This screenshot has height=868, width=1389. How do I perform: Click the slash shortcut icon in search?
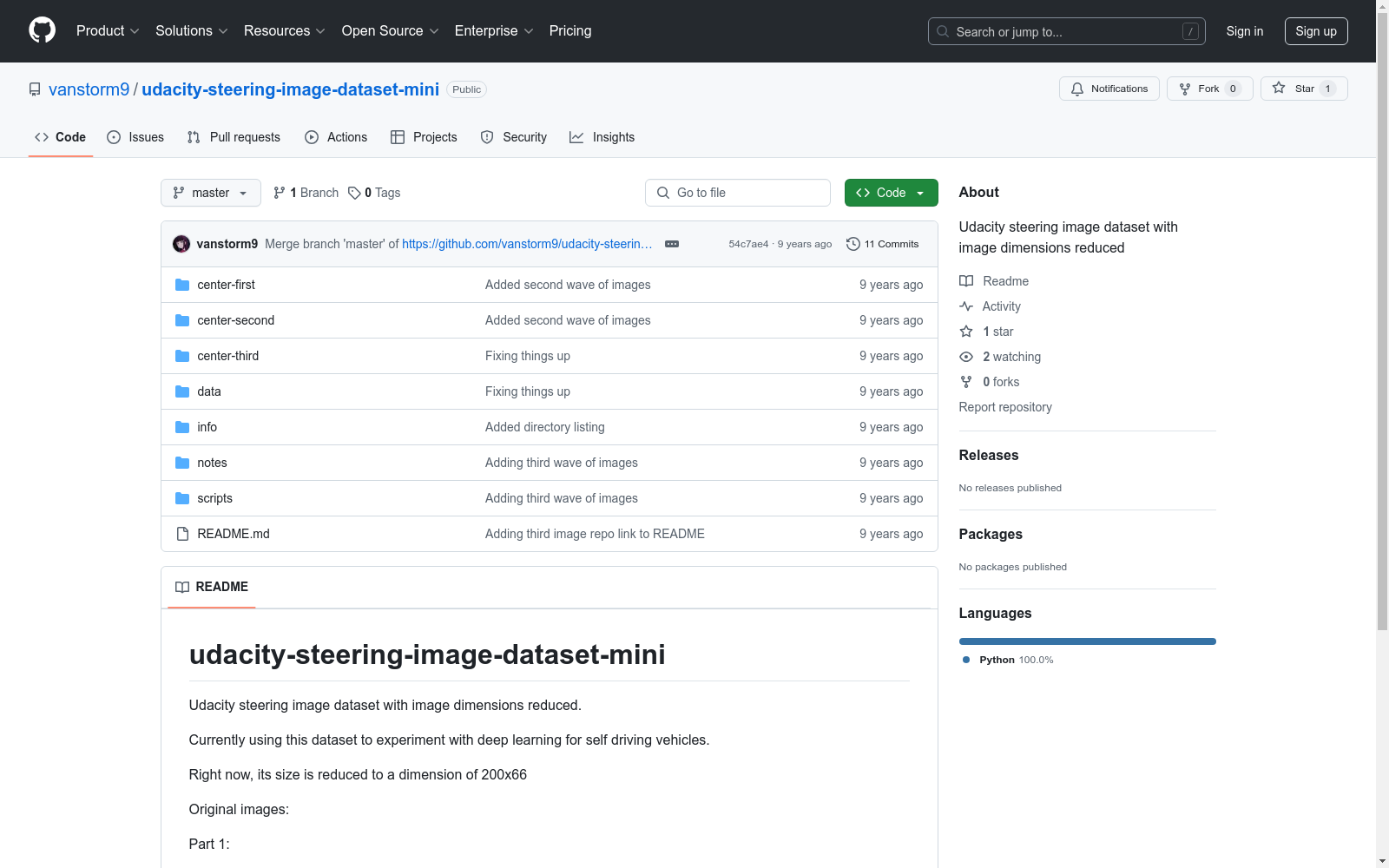coord(1190,31)
